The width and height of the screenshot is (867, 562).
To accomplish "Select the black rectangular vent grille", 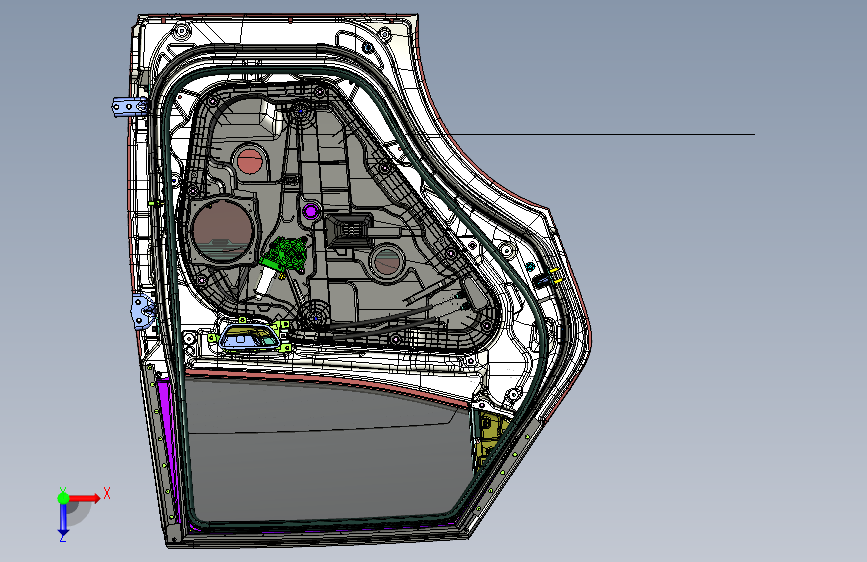I will (348, 228).
